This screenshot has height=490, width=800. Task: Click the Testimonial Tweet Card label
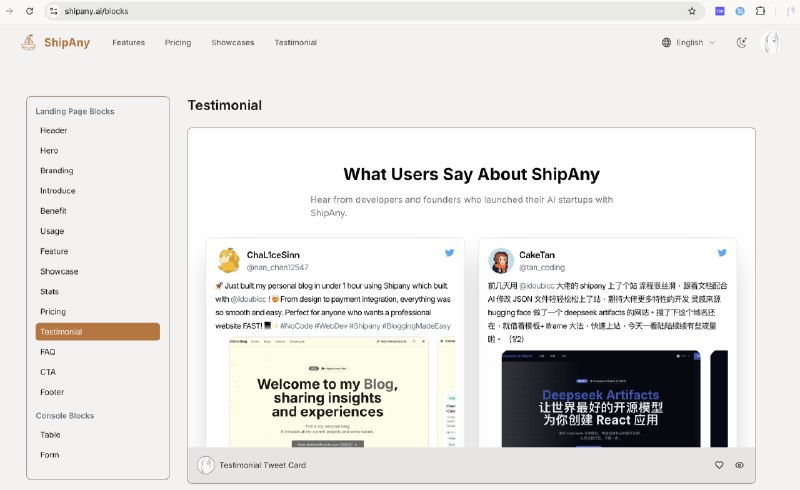[263, 465]
